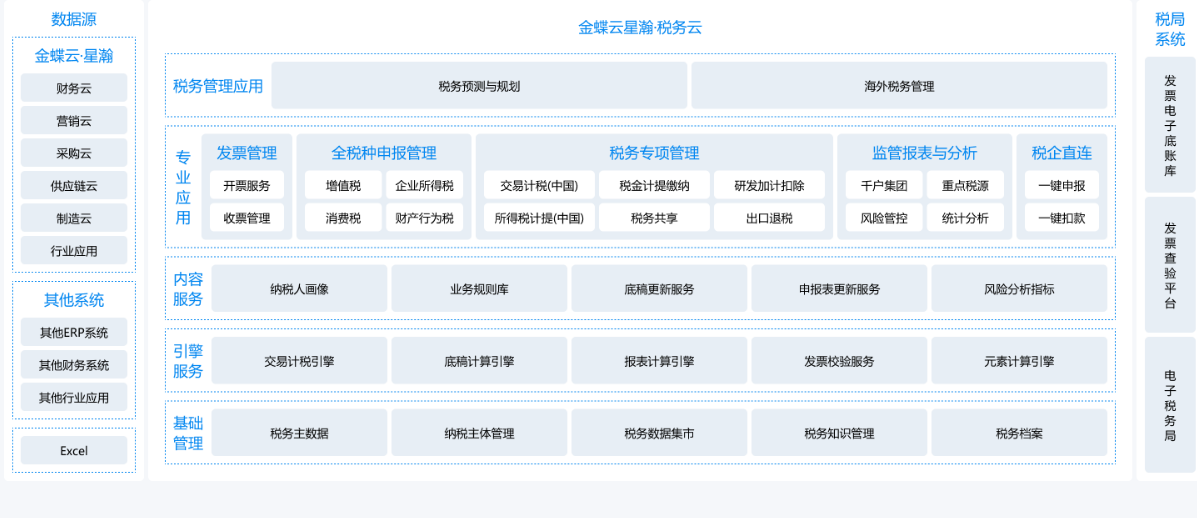
Task: Select the 其他财务系统 box
Action: pos(74,365)
